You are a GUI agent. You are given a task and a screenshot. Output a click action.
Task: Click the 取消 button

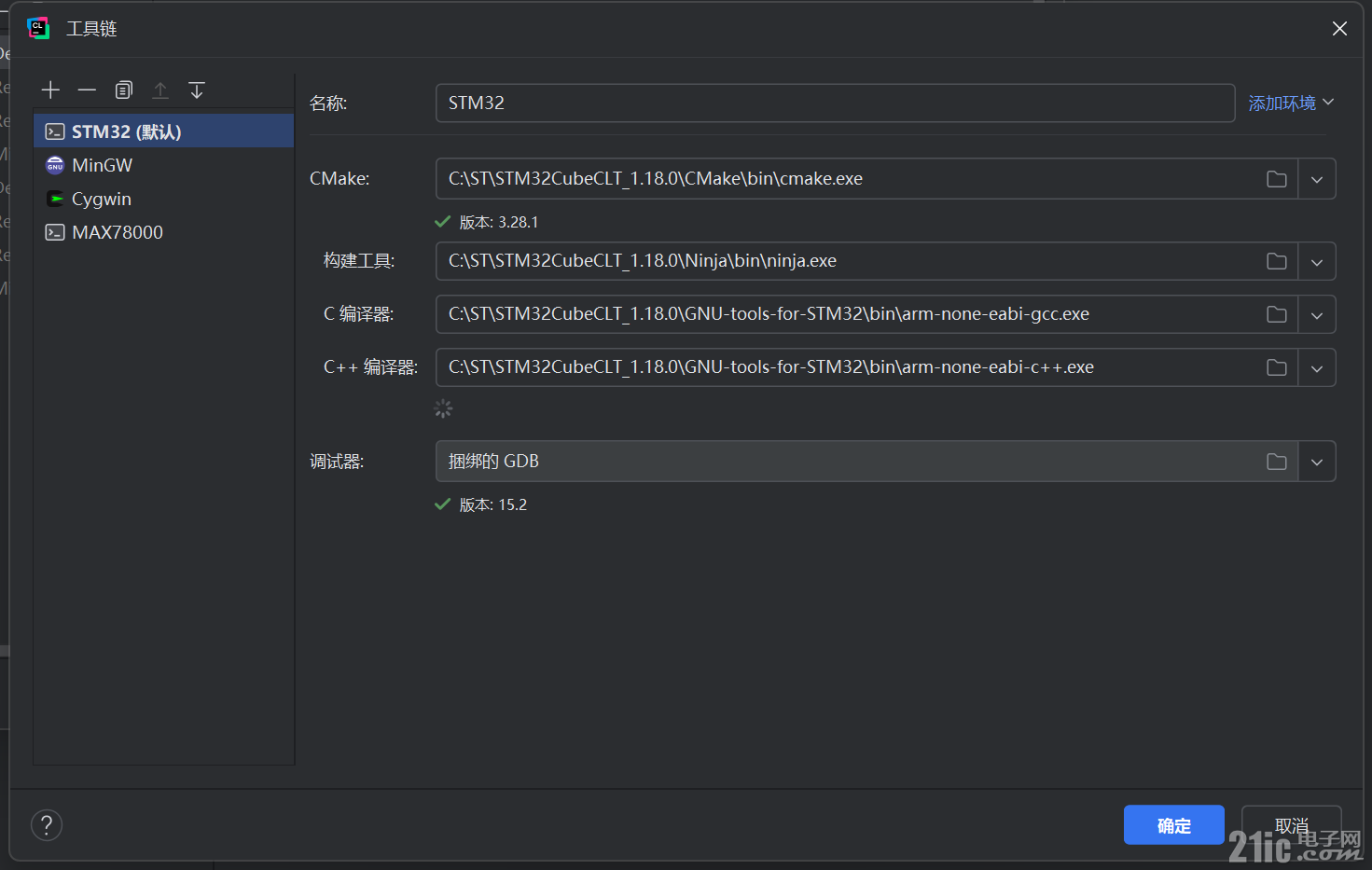1292,825
